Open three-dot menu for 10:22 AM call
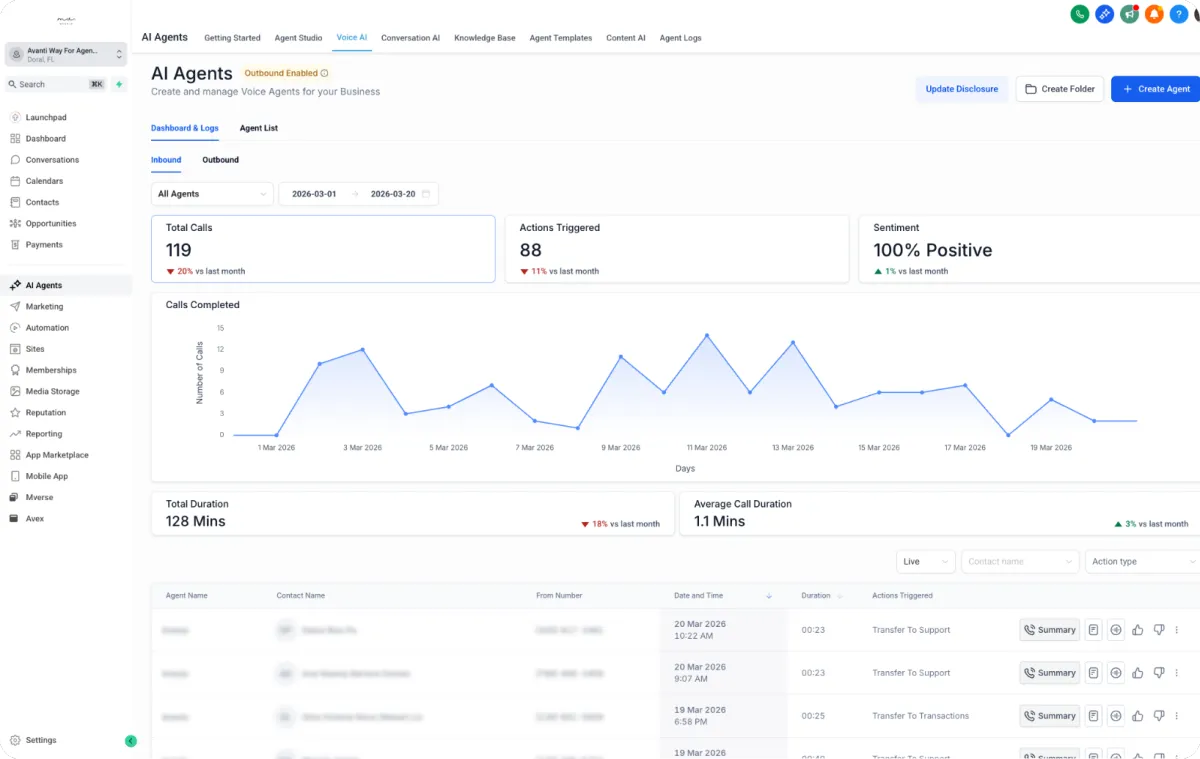Image resolution: width=1200 pixels, height=759 pixels. pos(1177,630)
